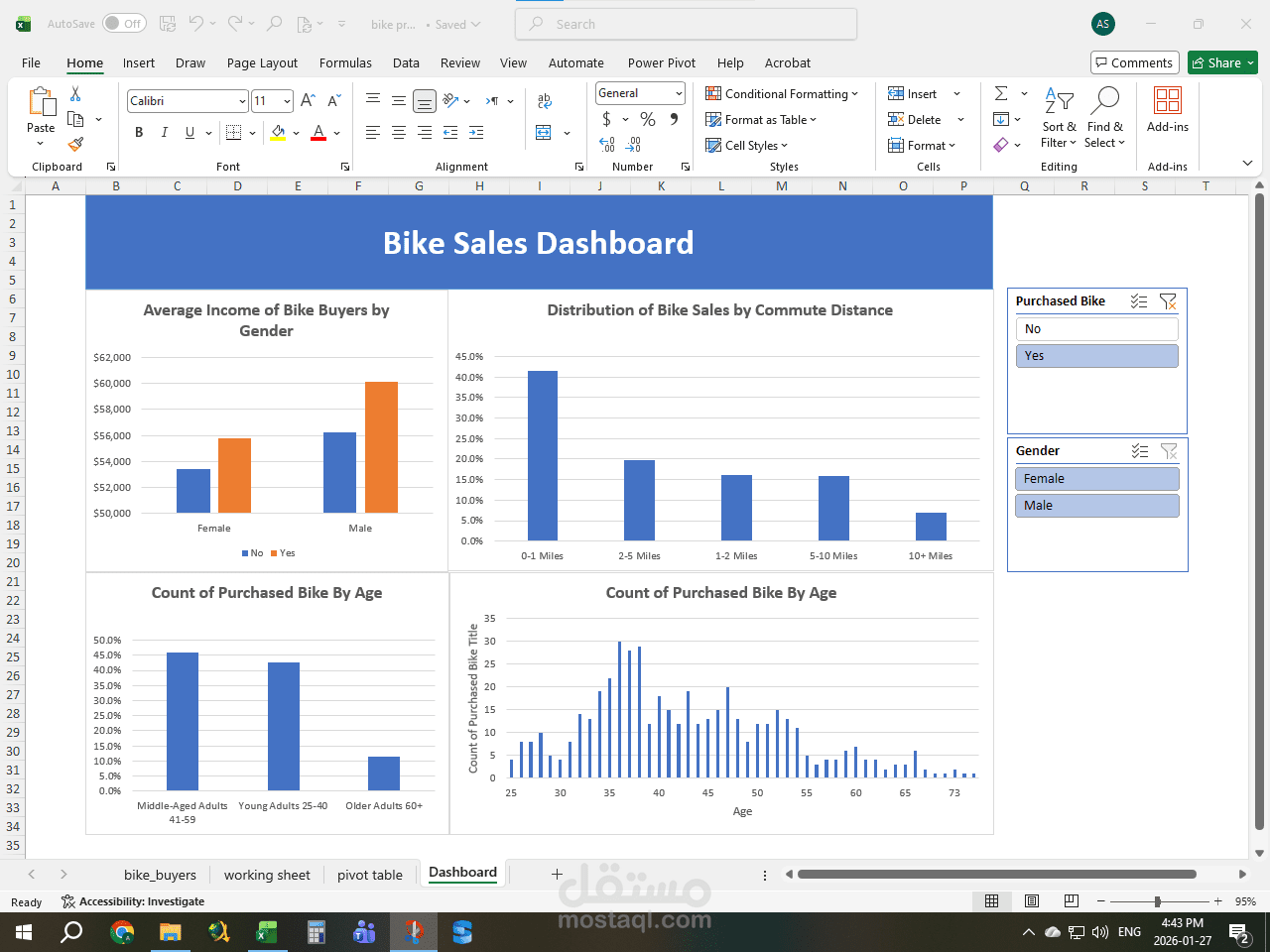The height and width of the screenshot is (952, 1270).
Task: Apply the Format as Table style
Action: pos(761,119)
